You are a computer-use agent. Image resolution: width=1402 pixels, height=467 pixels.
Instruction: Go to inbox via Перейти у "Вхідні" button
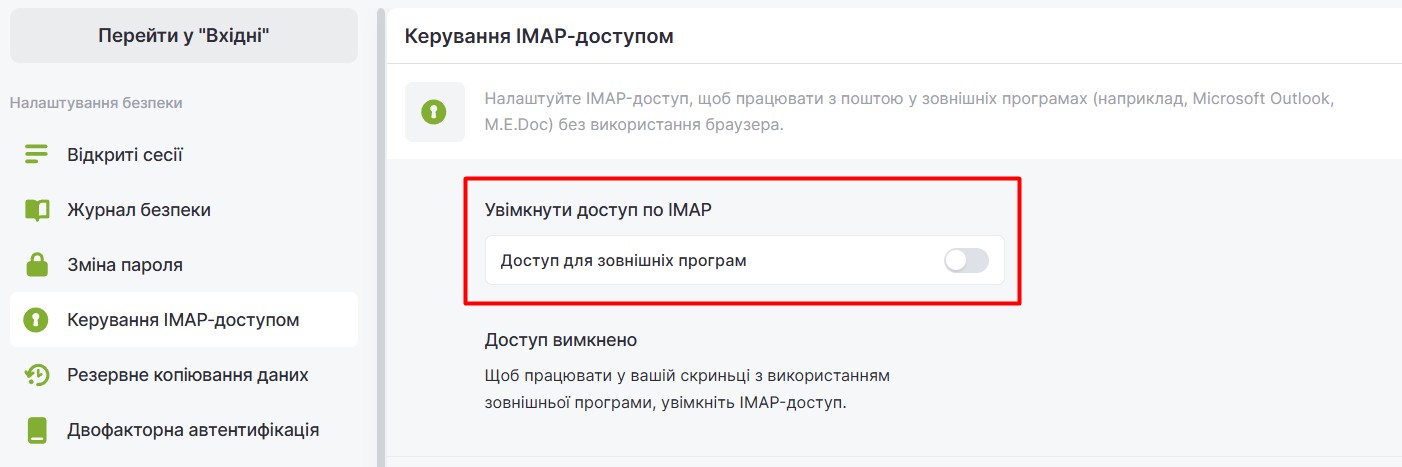(184, 35)
